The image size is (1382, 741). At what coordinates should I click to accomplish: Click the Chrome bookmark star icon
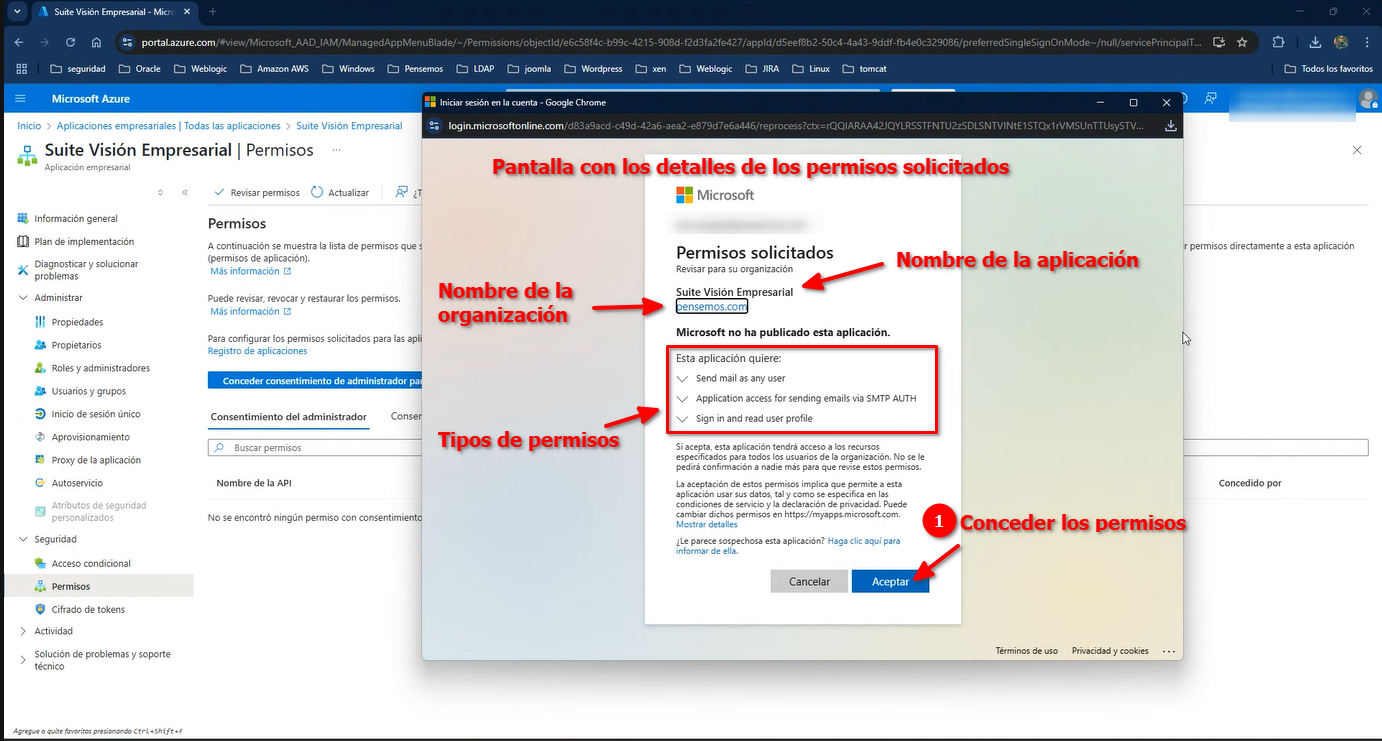click(x=1242, y=43)
